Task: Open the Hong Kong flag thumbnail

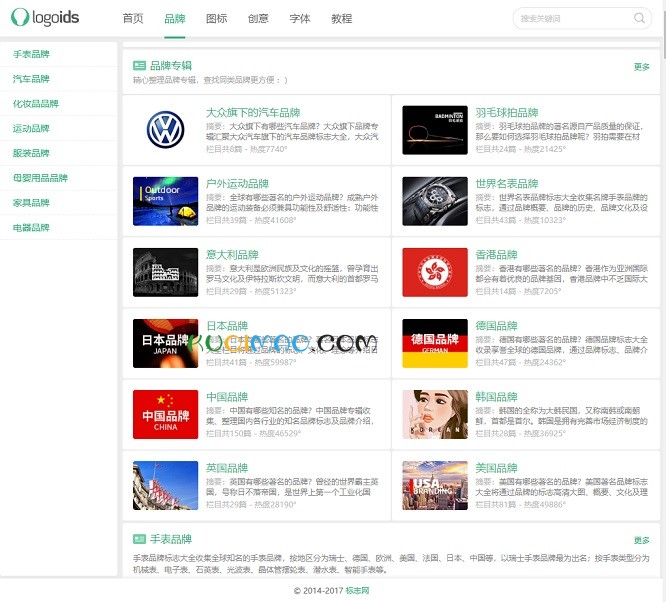Action: click(435, 272)
